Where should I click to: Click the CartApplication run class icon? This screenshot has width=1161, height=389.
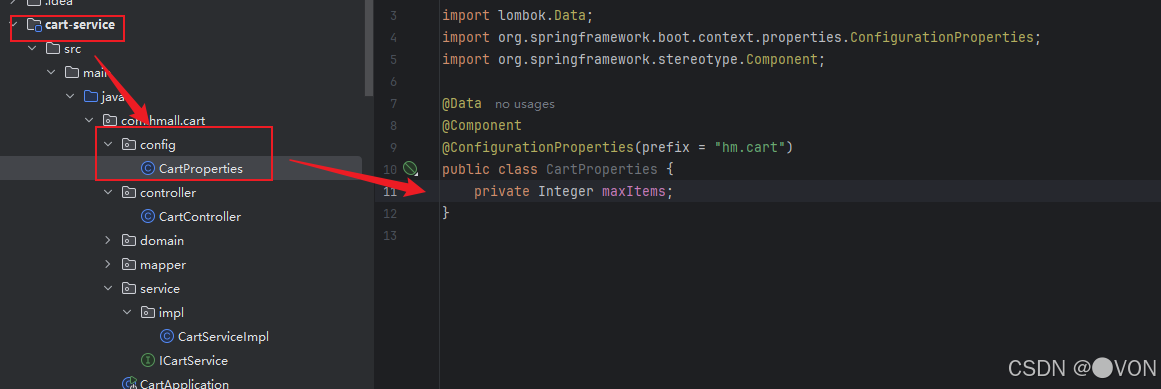tap(129, 384)
